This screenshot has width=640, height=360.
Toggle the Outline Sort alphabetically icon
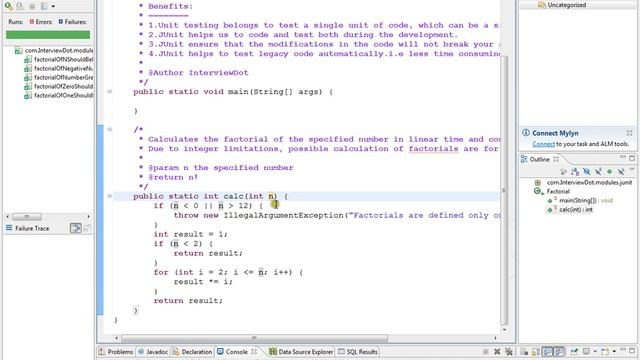point(575,171)
